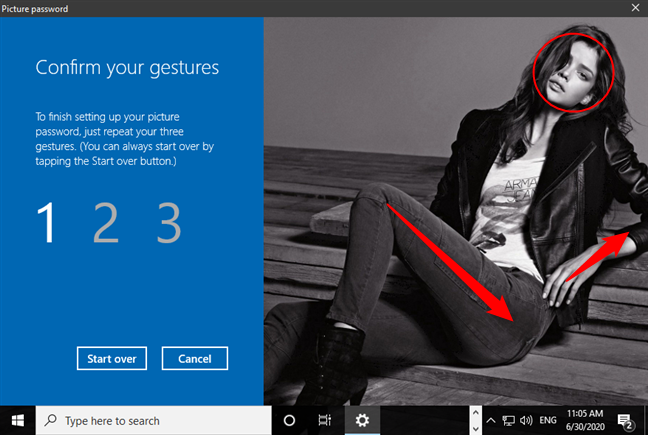The image size is (648, 435).
Task: Open Cortana from the taskbar
Action: coord(289,421)
